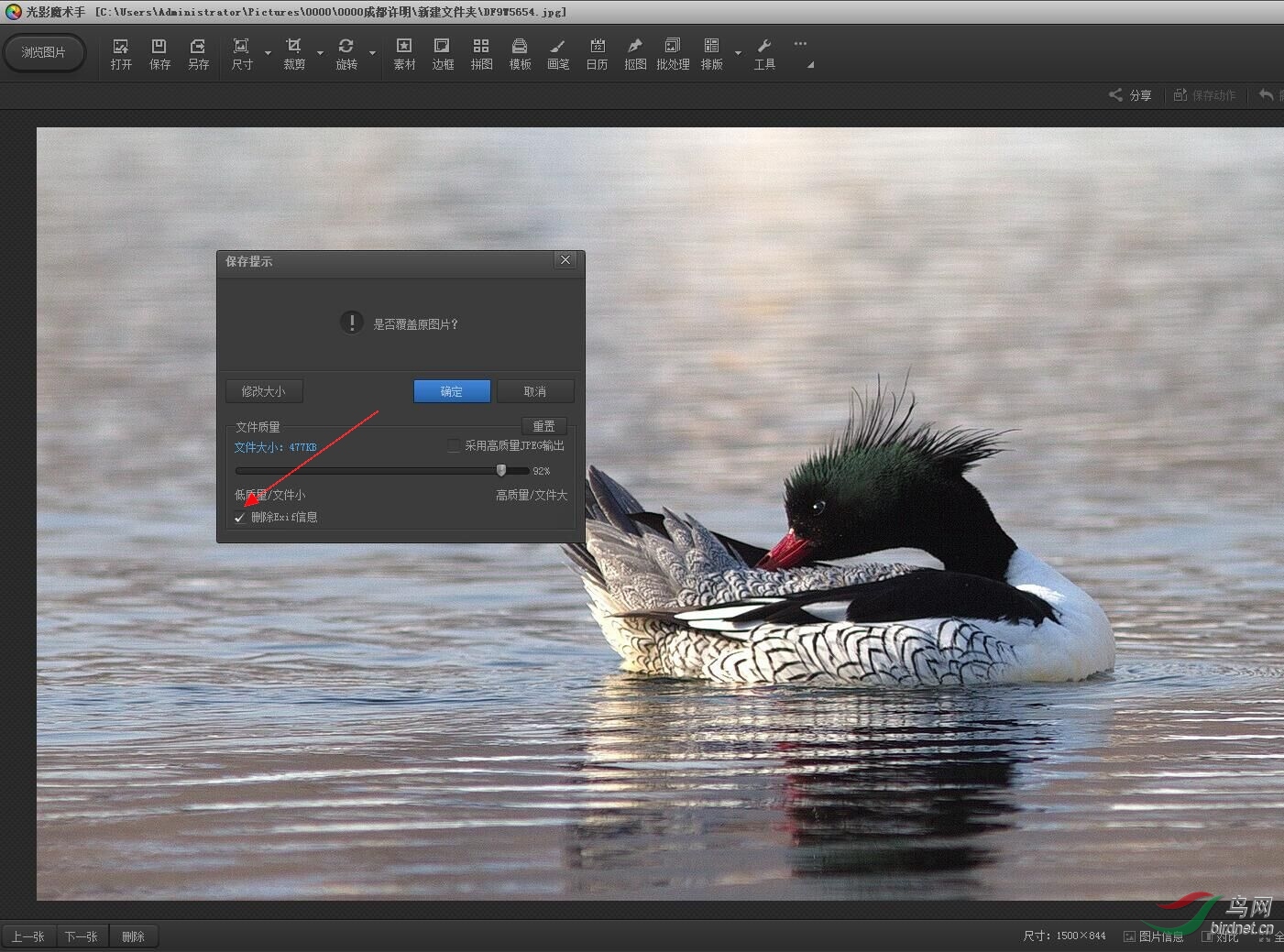Expand the 排版 dropdown arrow
Image resolution: width=1284 pixels, height=952 pixels.
tap(738, 53)
